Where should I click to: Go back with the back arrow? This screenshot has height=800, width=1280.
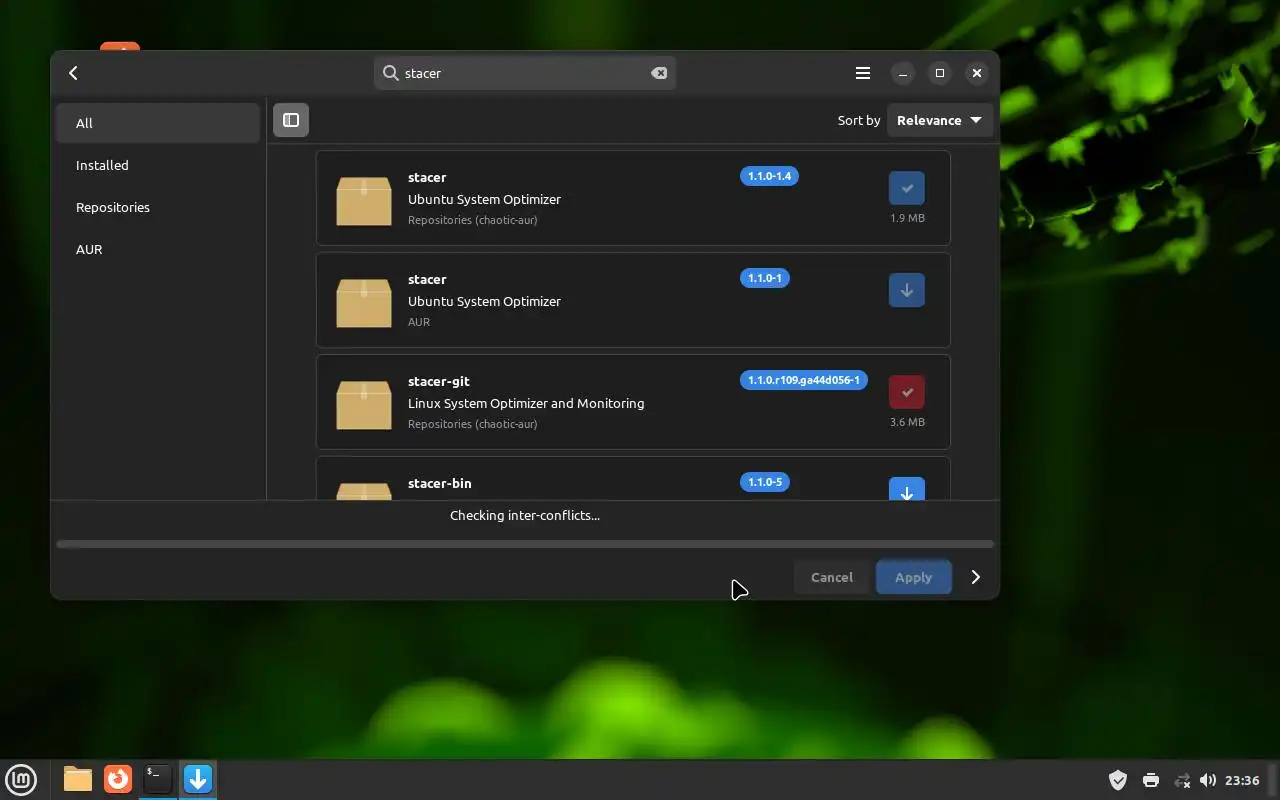click(x=73, y=73)
